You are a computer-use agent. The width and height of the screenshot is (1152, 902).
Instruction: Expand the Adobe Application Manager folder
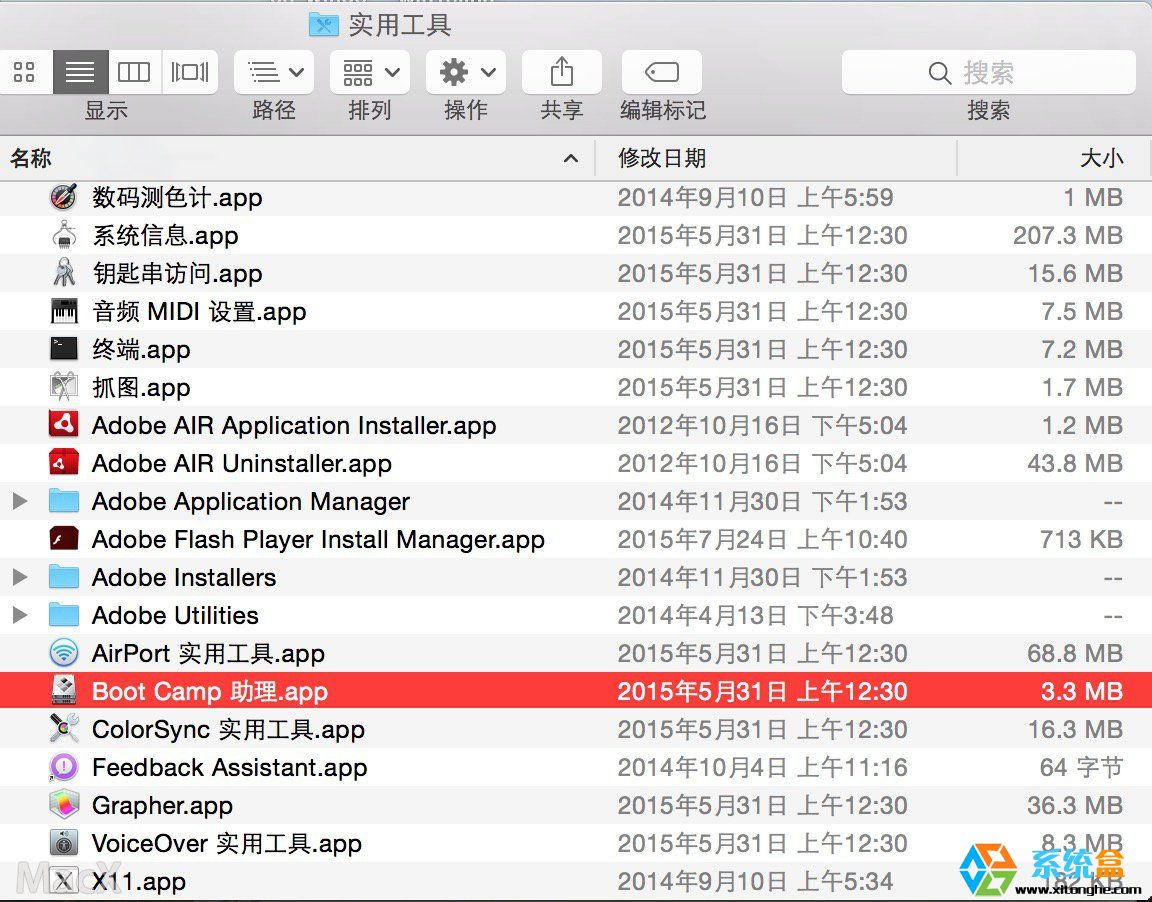click(x=20, y=501)
